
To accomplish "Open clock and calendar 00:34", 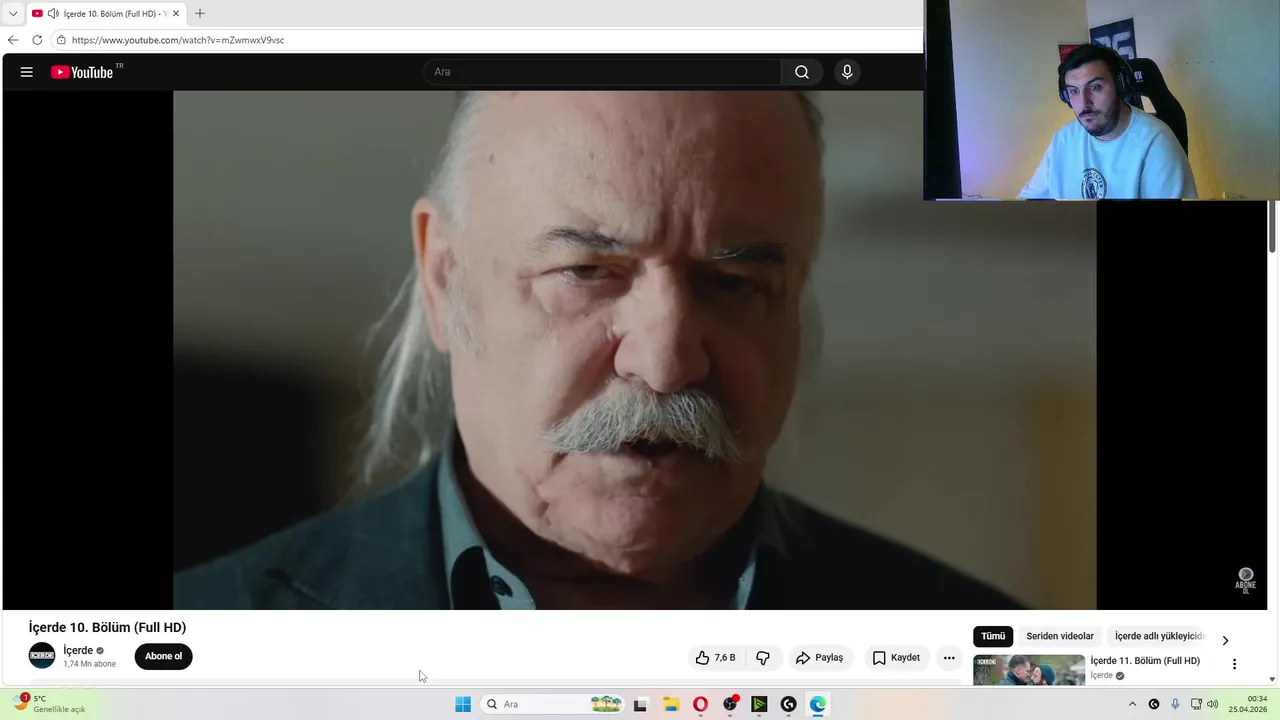I will pyautogui.click(x=1247, y=704).
